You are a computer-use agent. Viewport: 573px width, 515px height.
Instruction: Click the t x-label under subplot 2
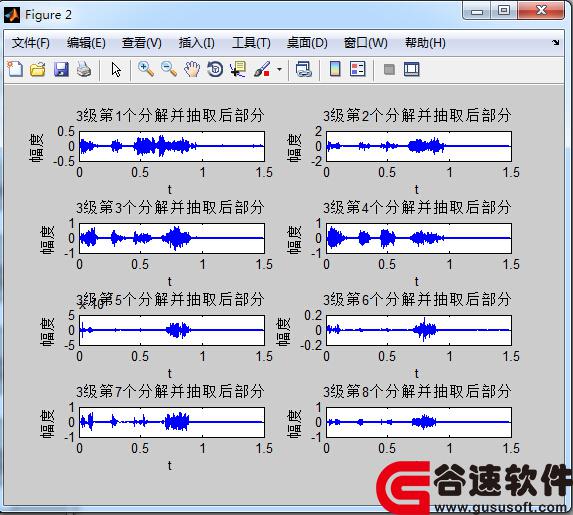click(x=417, y=189)
